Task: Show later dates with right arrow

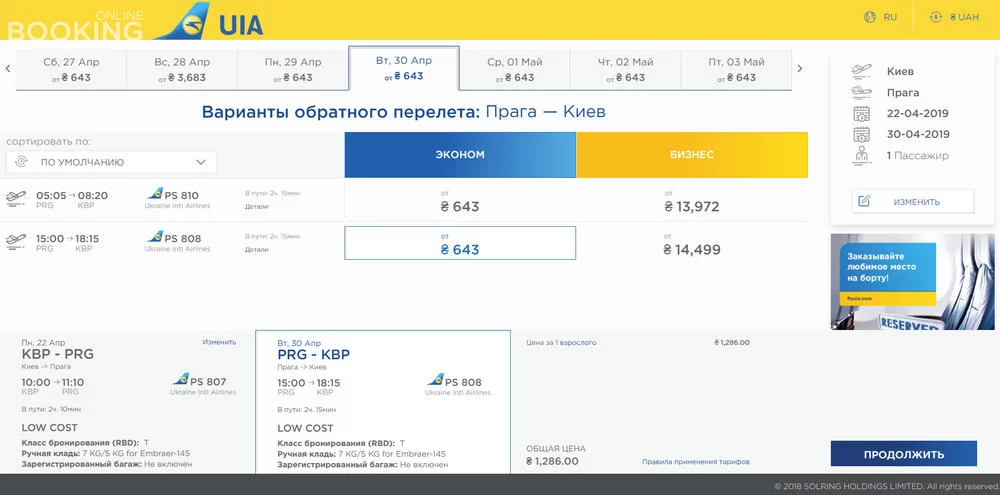Action: (x=799, y=69)
